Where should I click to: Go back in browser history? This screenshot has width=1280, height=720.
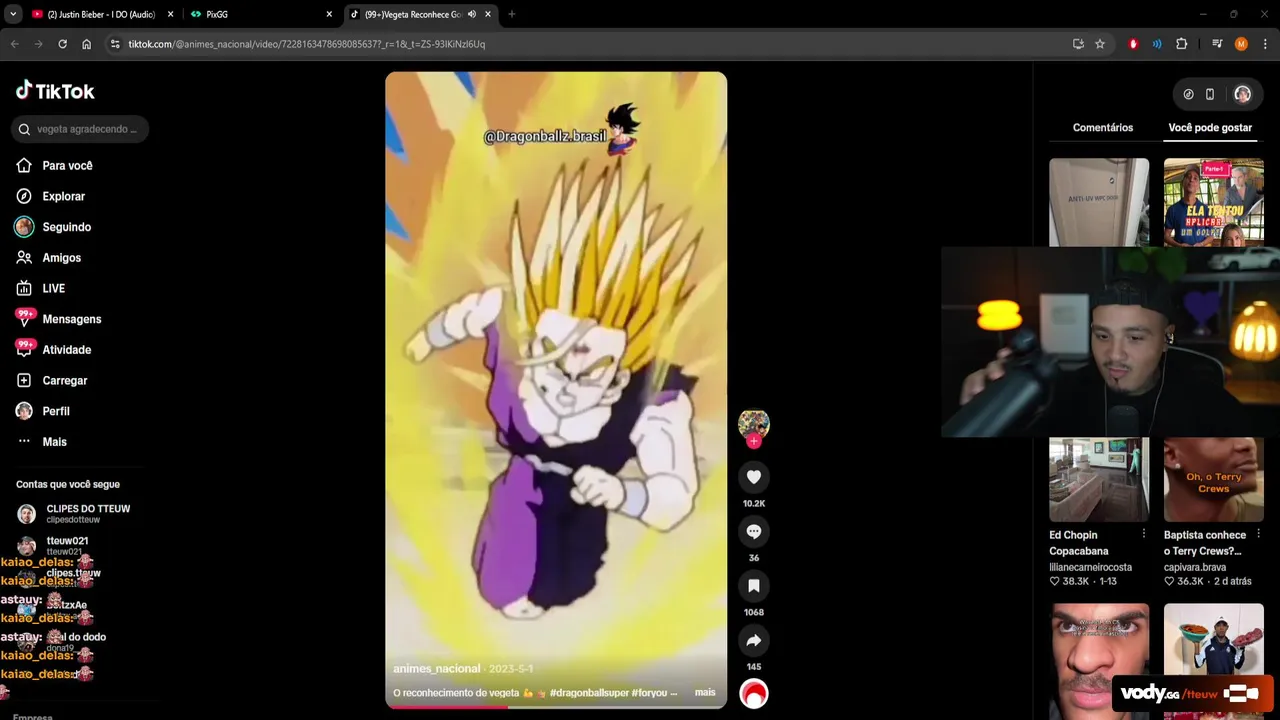(x=15, y=44)
